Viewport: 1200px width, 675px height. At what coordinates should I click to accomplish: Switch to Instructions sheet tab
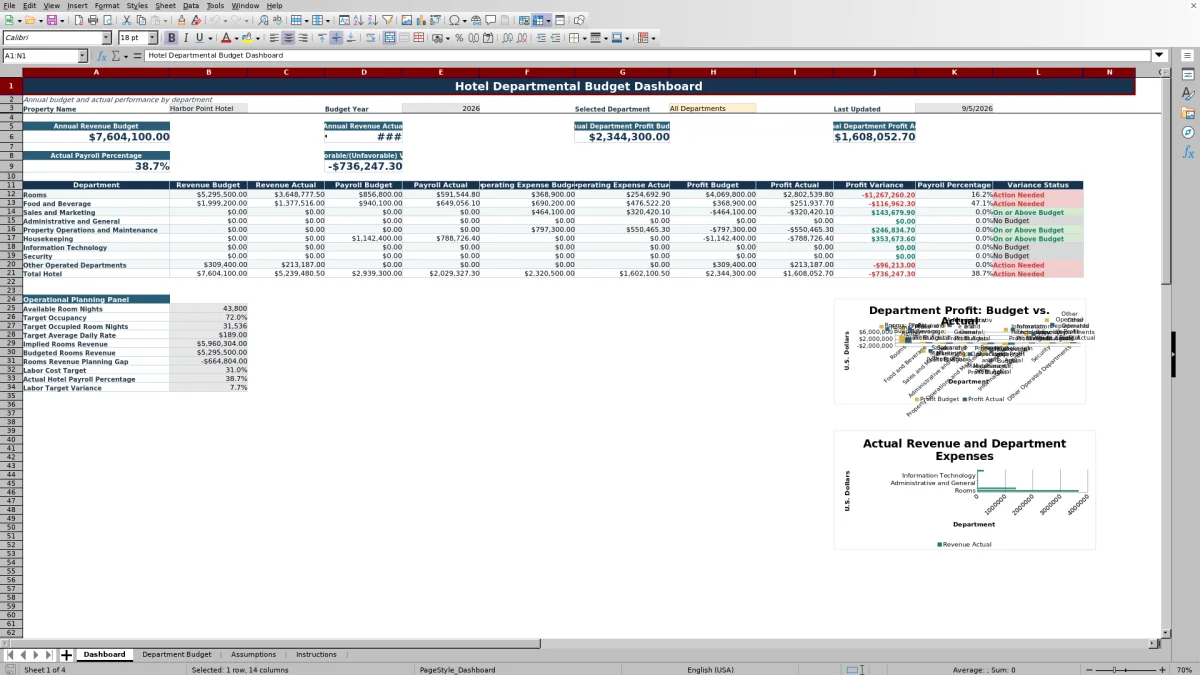316,655
